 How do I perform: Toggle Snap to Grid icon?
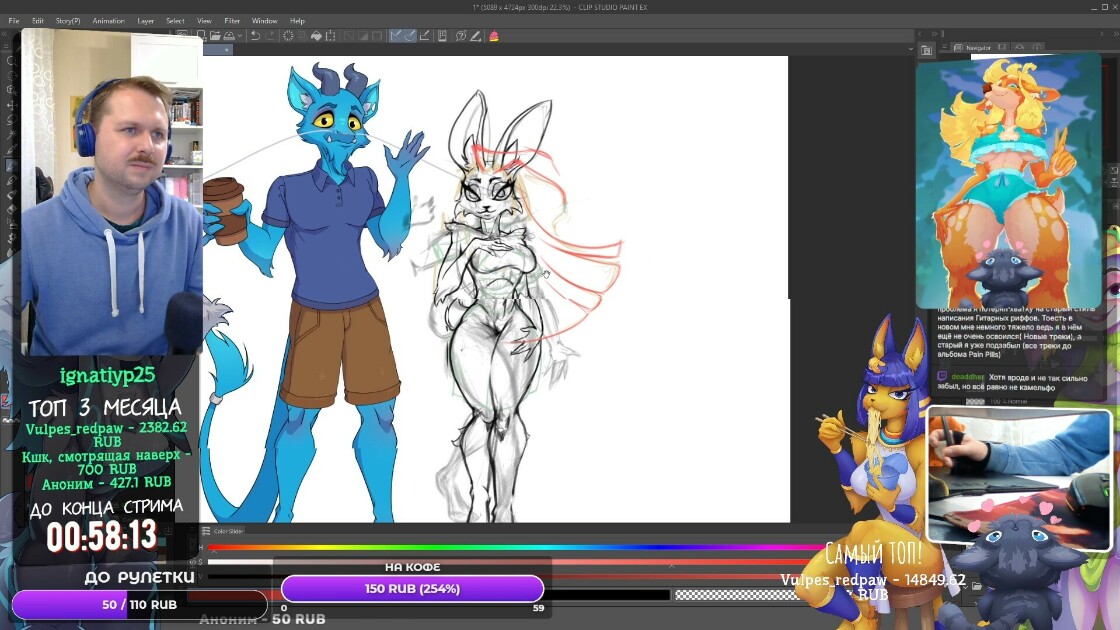click(424, 36)
